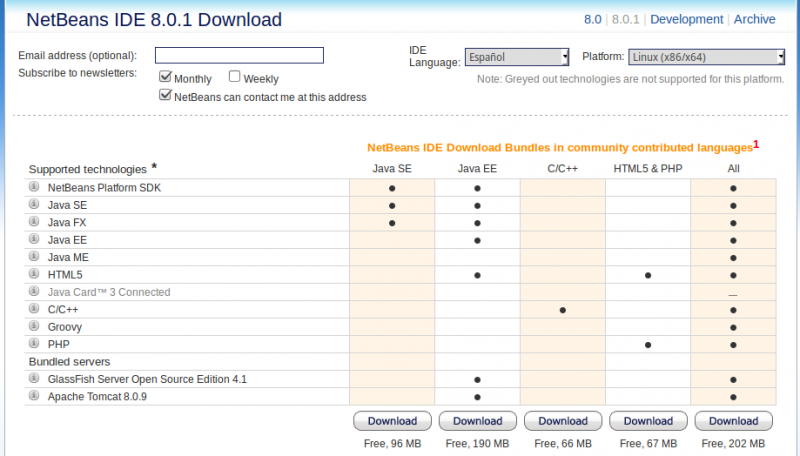Toggle NetBeans can contact me checkbox
This screenshot has height=456, width=800.
(165, 95)
